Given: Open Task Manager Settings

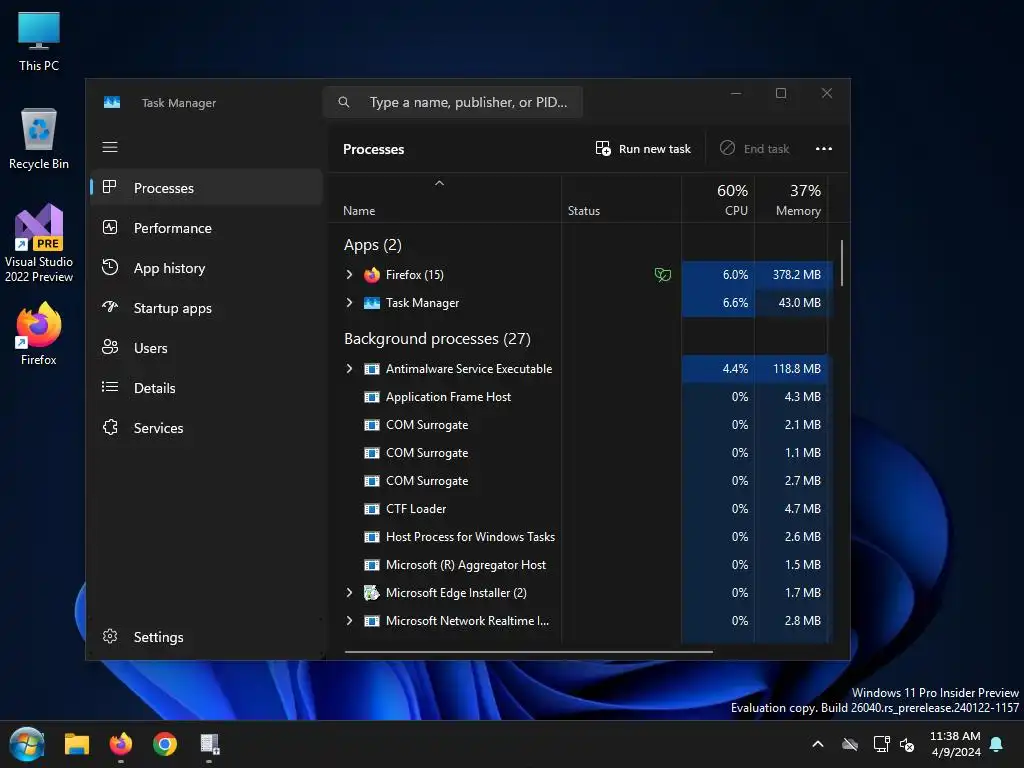Looking at the screenshot, I should [206, 637].
